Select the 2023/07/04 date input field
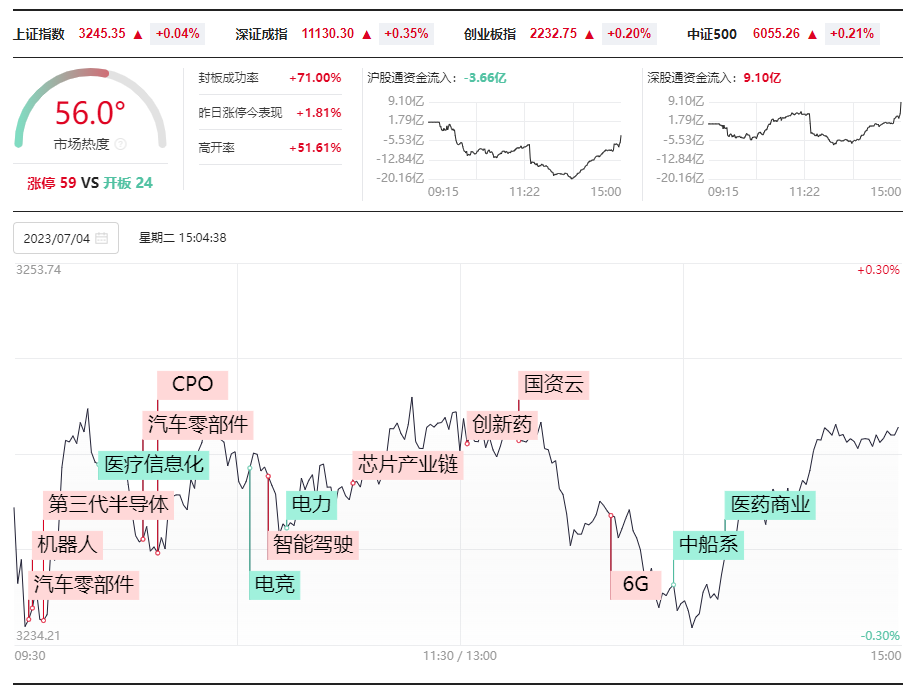Viewport: 918px width, 696px height. pyautogui.click(x=66, y=238)
